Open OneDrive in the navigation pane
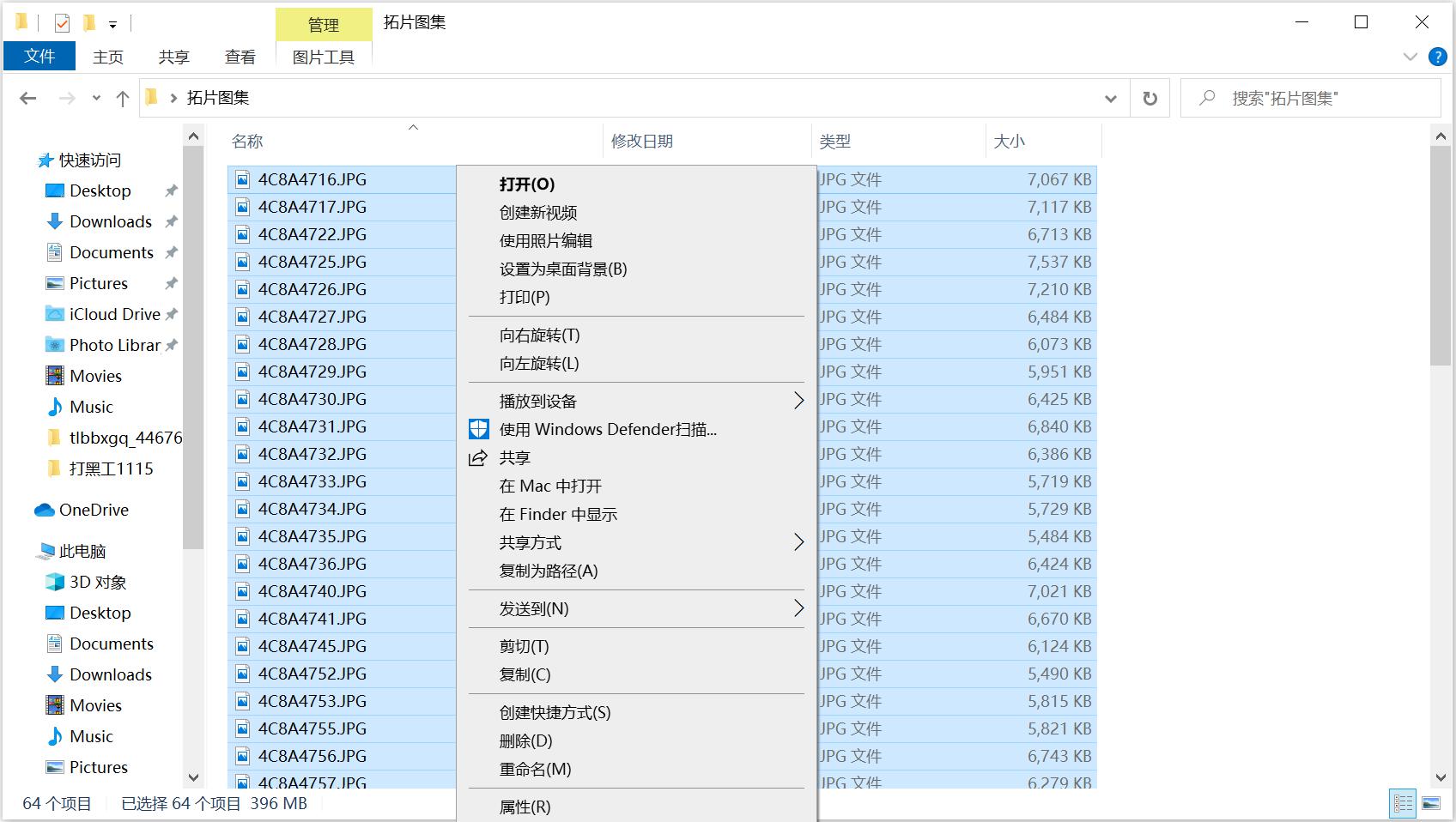The width and height of the screenshot is (1456, 822). 93,510
